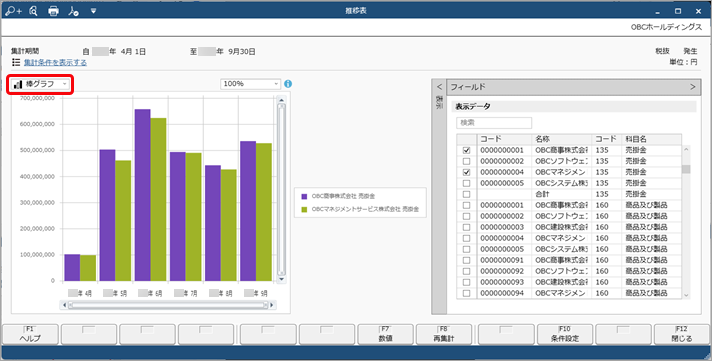Open the 集計条件を表示する link
This screenshot has height=361, width=712.
pyautogui.click(x=55, y=62)
